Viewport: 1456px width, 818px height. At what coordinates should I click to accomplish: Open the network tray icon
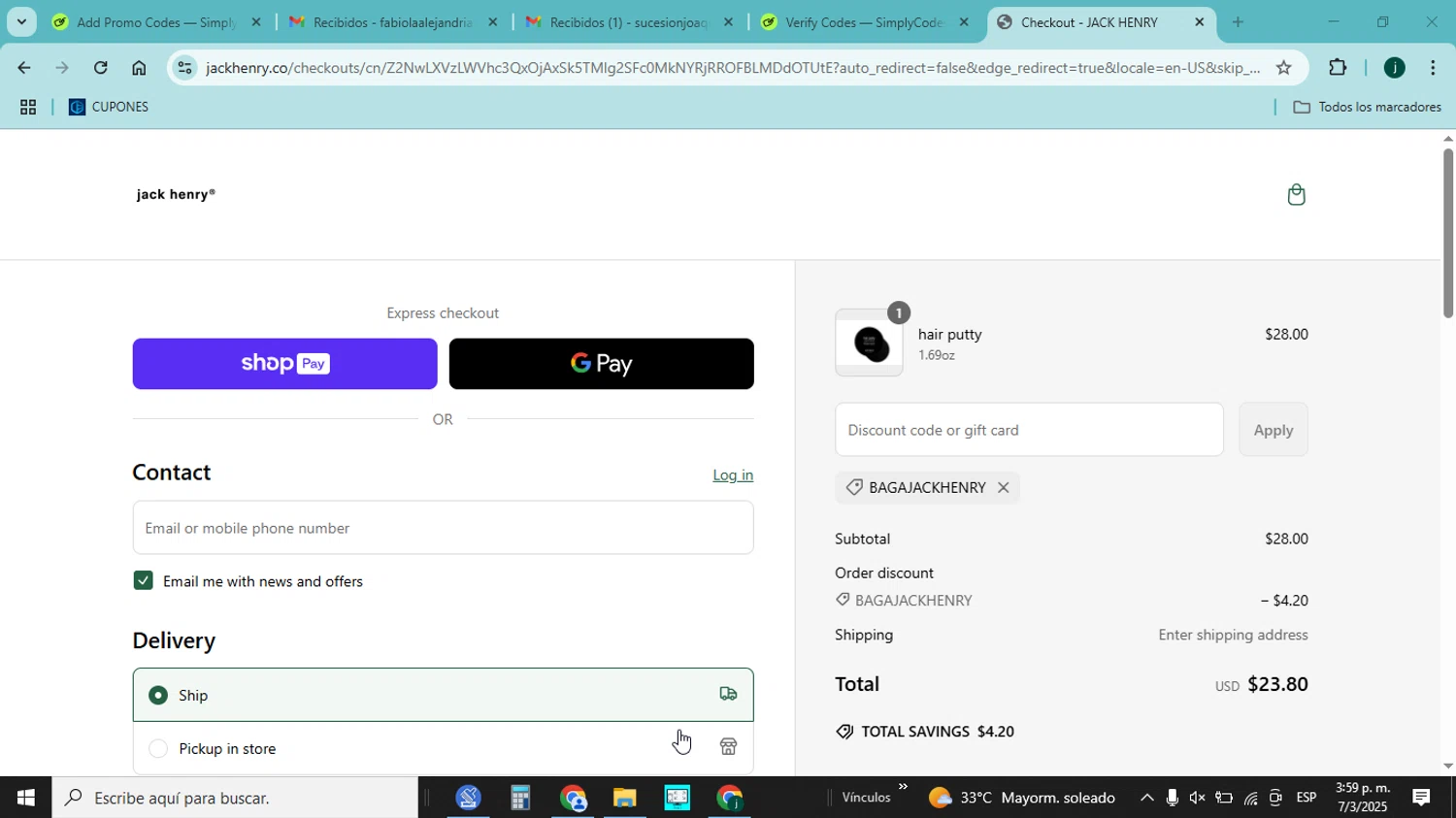click(x=1250, y=799)
